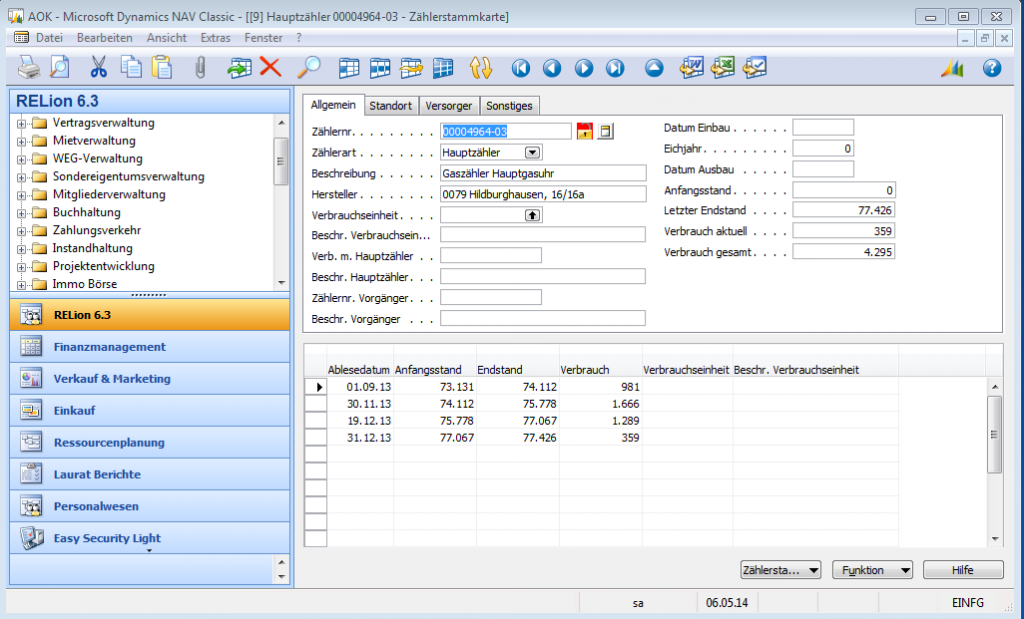Click the Print toolbar icon

(x=29, y=67)
